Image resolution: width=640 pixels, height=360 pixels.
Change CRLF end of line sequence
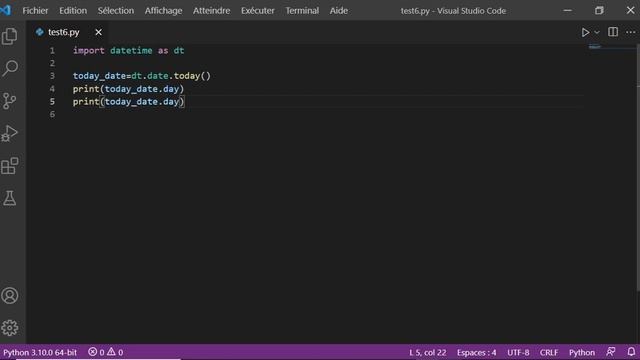coord(549,352)
